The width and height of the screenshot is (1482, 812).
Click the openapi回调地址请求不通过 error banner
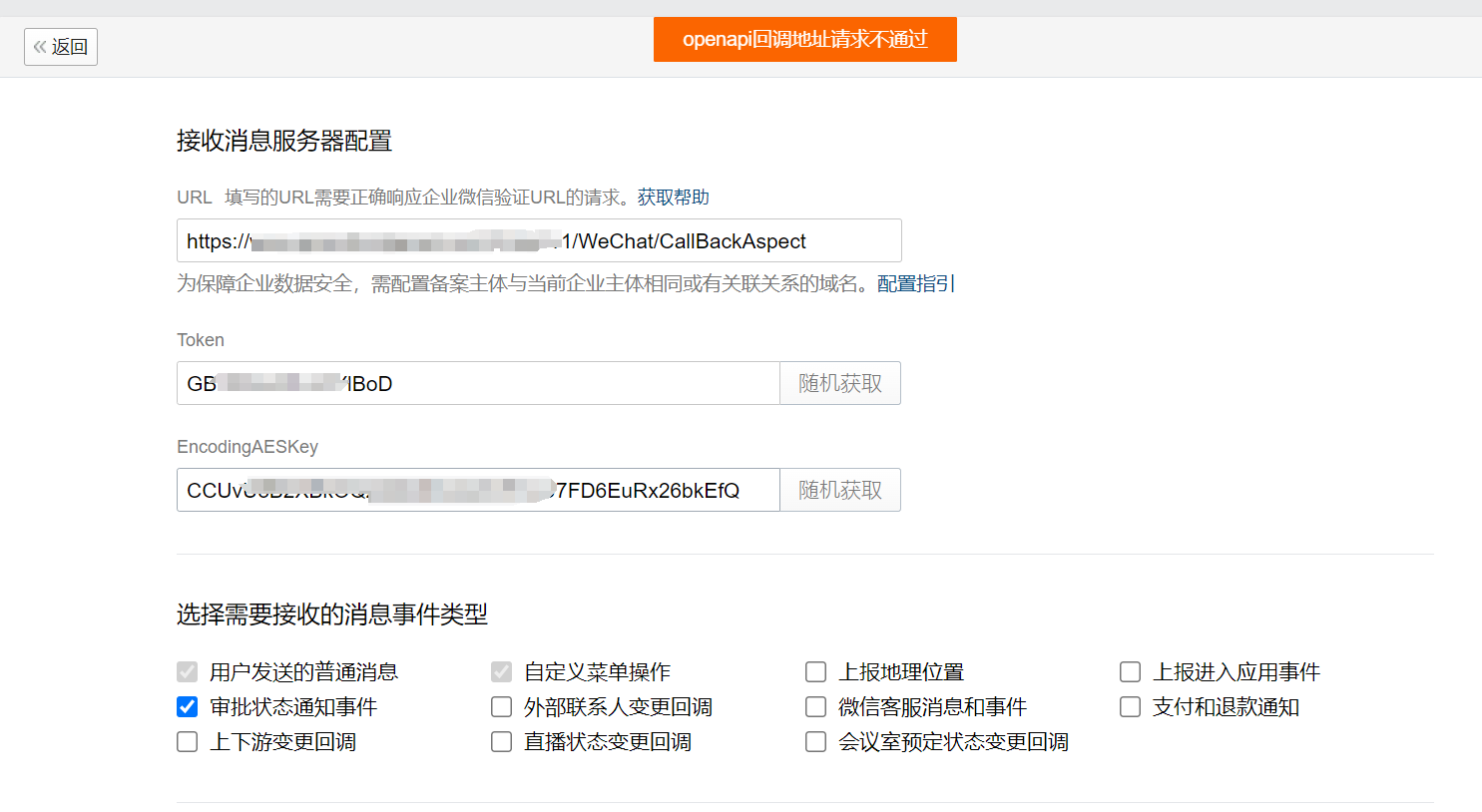(805, 39)
